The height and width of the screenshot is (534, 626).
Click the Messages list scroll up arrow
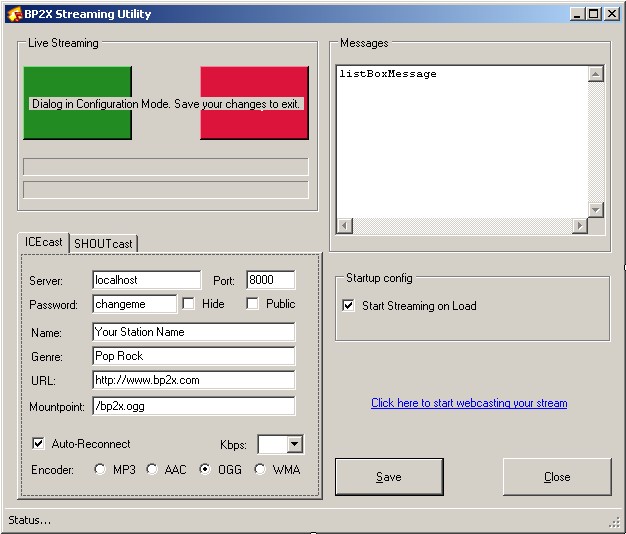(x=596, y=74)
